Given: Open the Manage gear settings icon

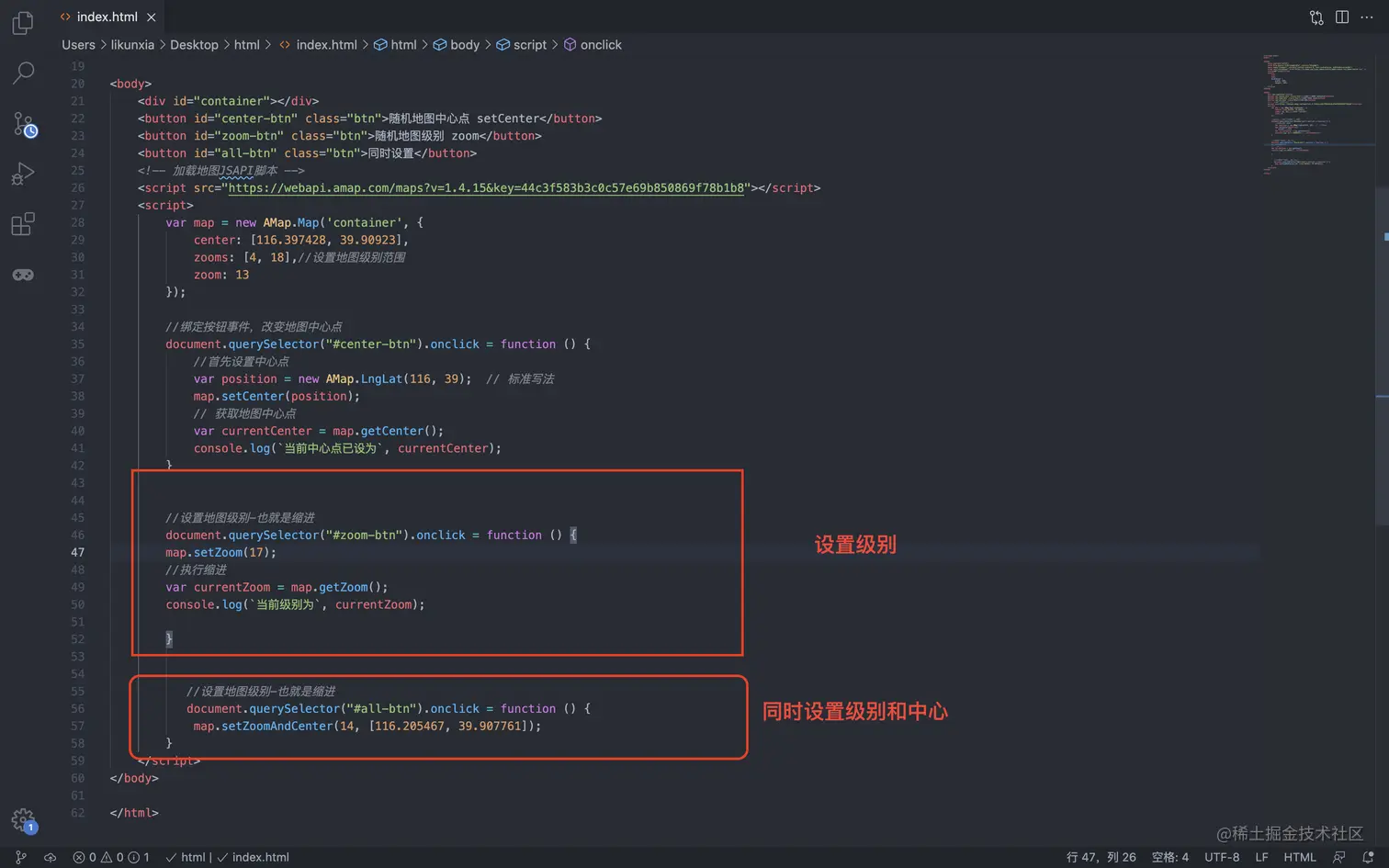Looking at the screenshot, I should point(23,819).
